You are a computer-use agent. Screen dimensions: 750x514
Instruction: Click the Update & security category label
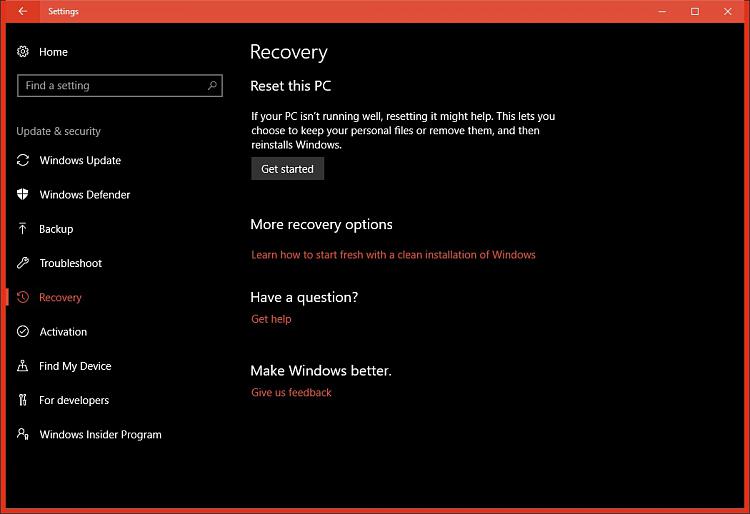click(58, 131)
